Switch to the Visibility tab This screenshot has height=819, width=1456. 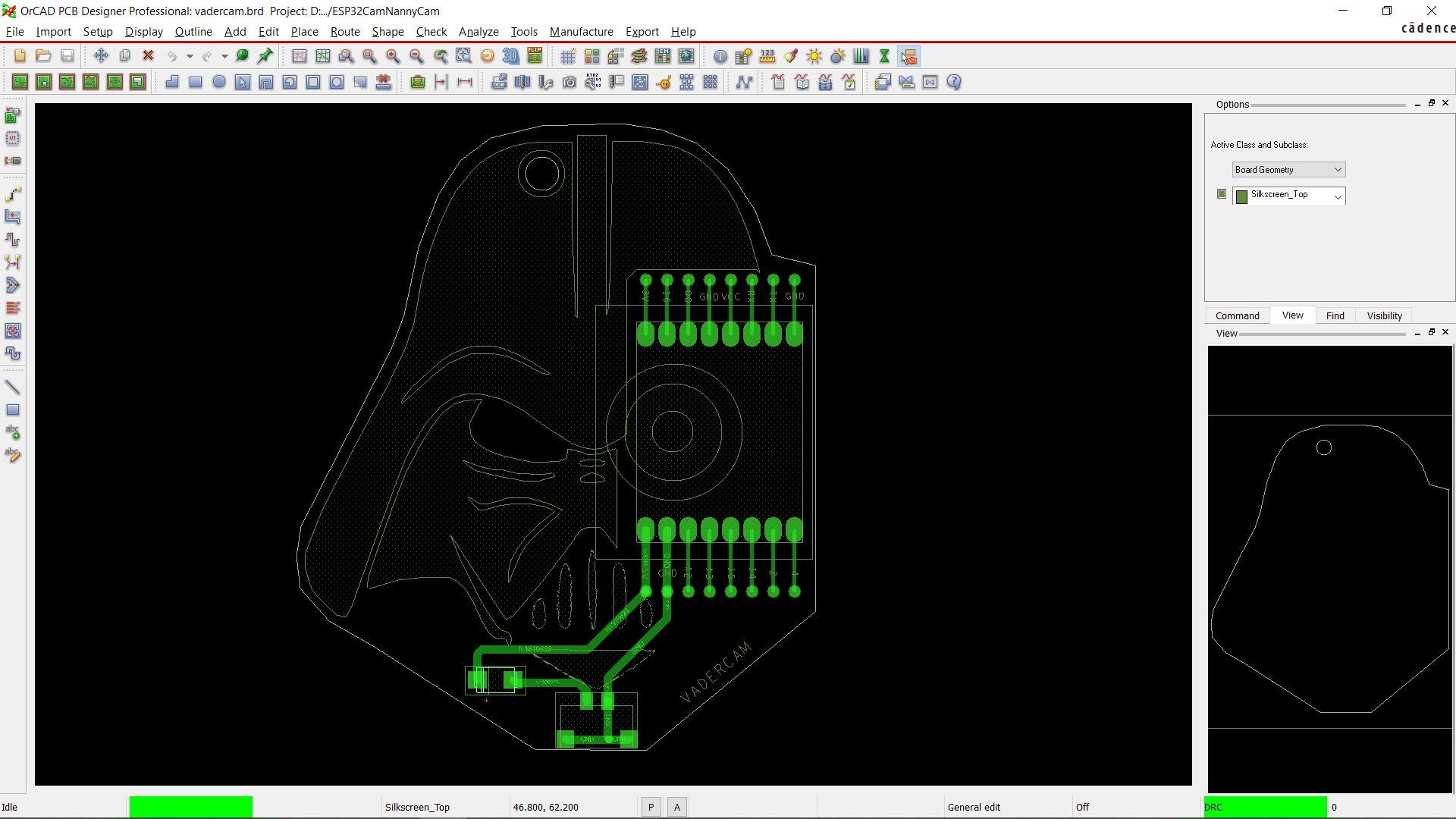1384,315
